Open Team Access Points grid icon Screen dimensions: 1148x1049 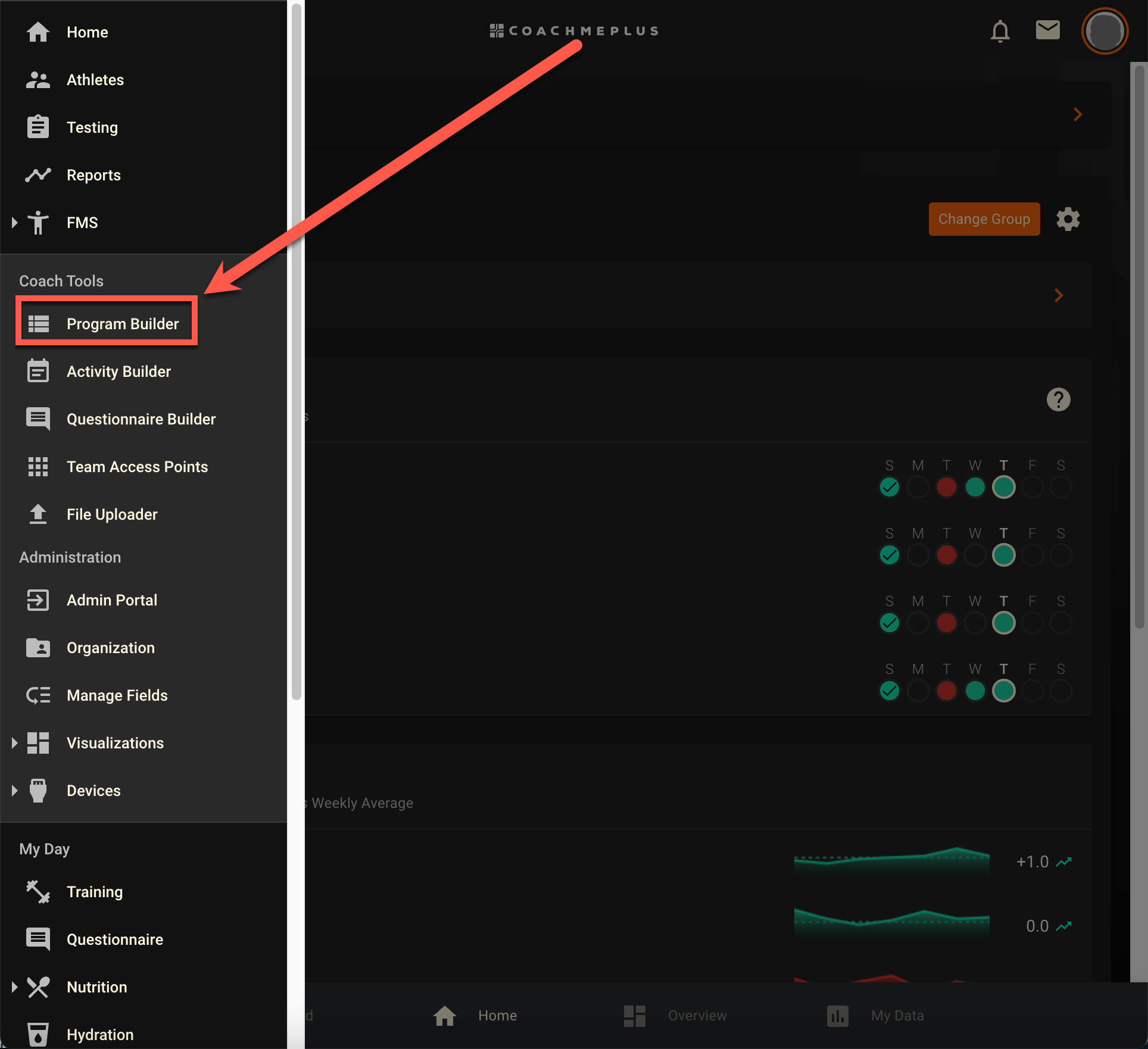38,467
